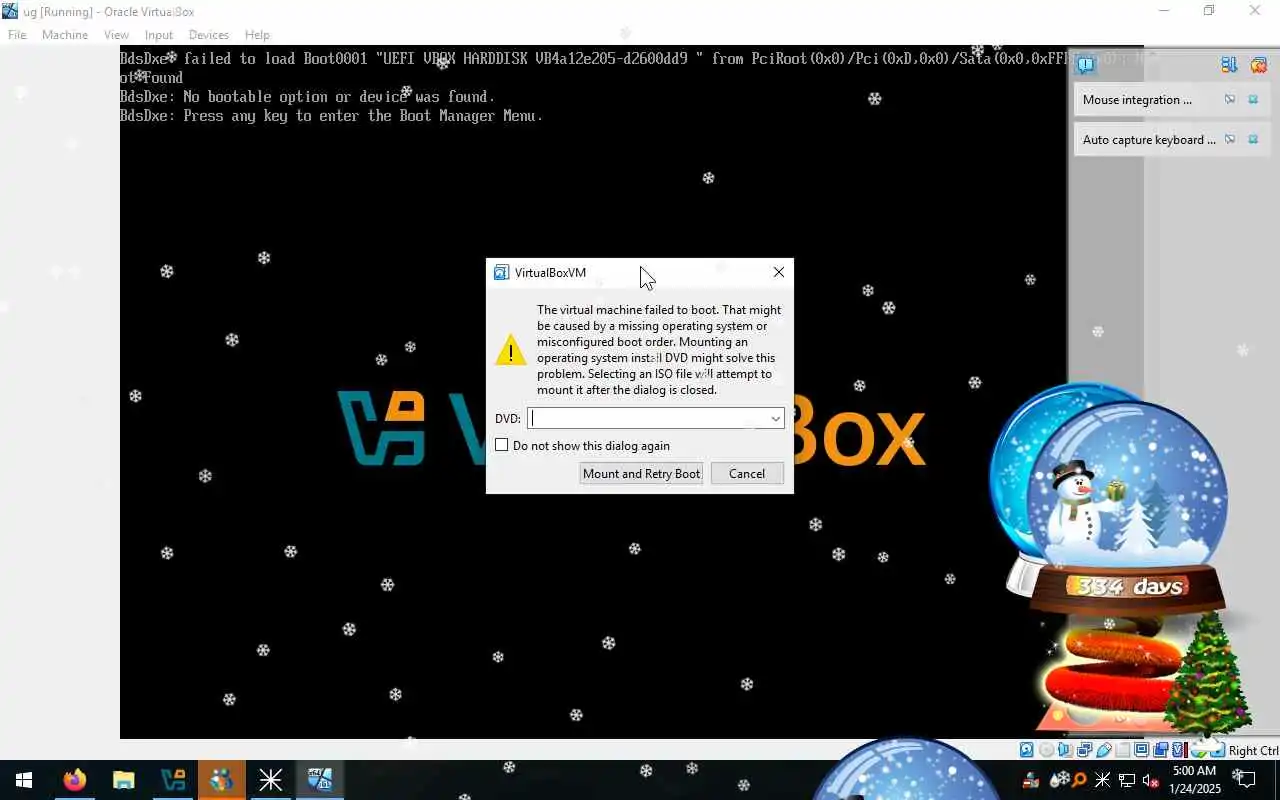Image resolution: width=1280 pixels, height=800 pixels.
Task: Click the audio status bar icon
Action: tap(1065, 750)
